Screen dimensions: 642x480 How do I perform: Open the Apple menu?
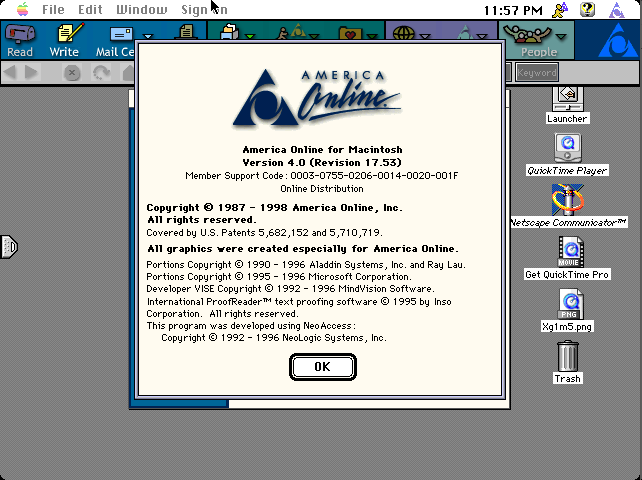pos(23,9)
